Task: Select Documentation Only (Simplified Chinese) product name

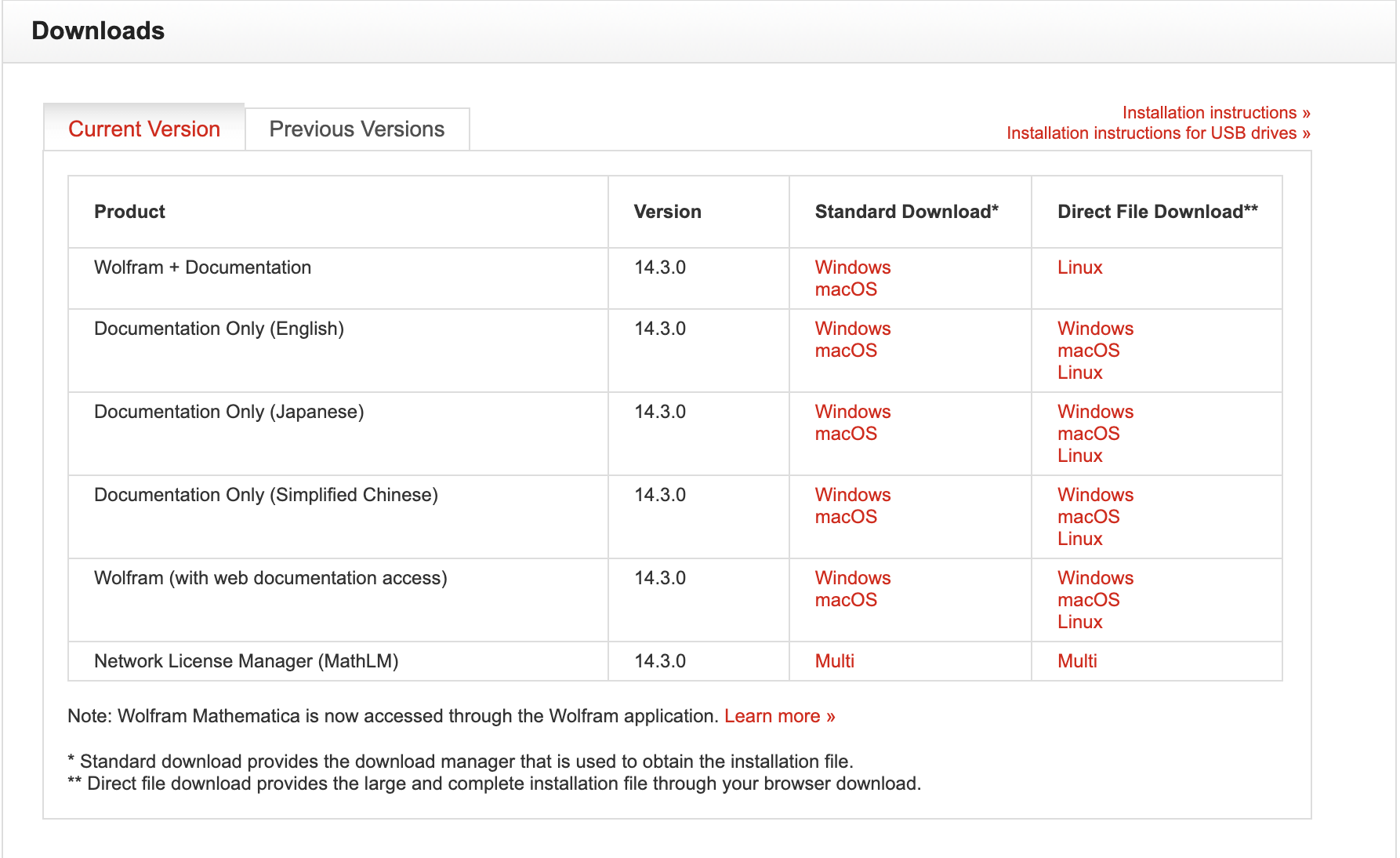Action: (266, 495)
